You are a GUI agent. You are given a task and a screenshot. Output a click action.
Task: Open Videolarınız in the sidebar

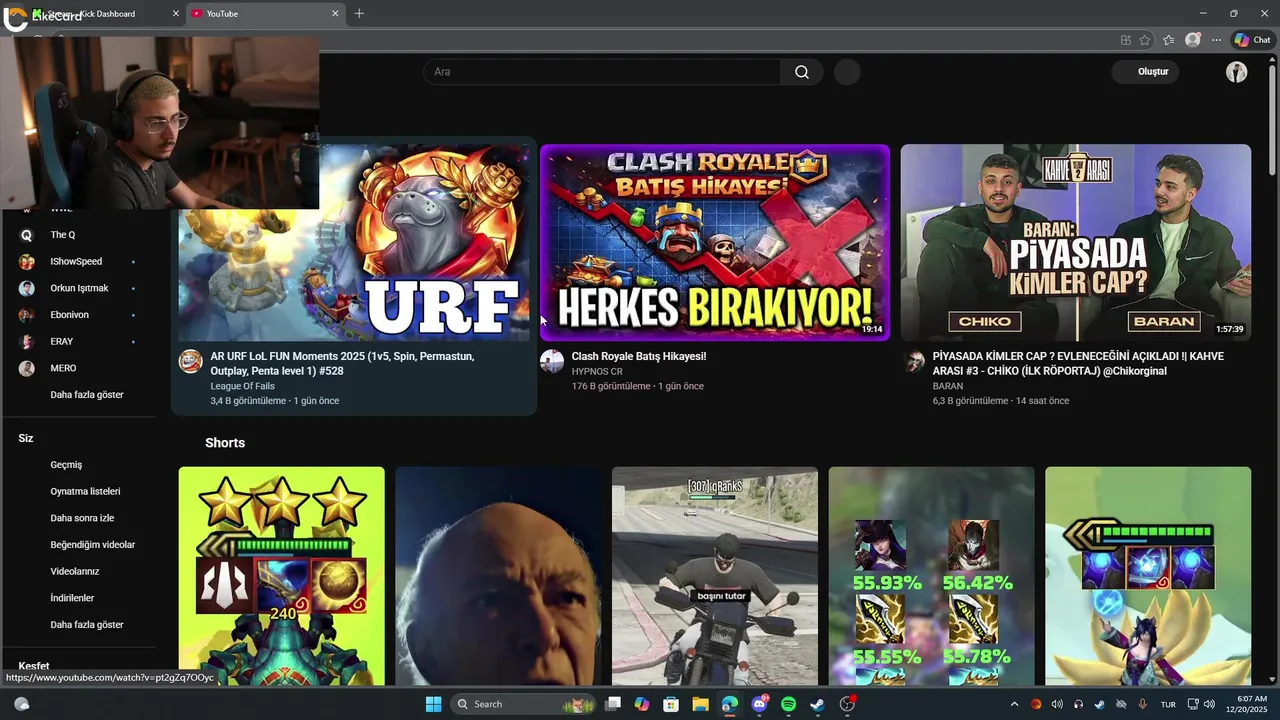[75, 572]
